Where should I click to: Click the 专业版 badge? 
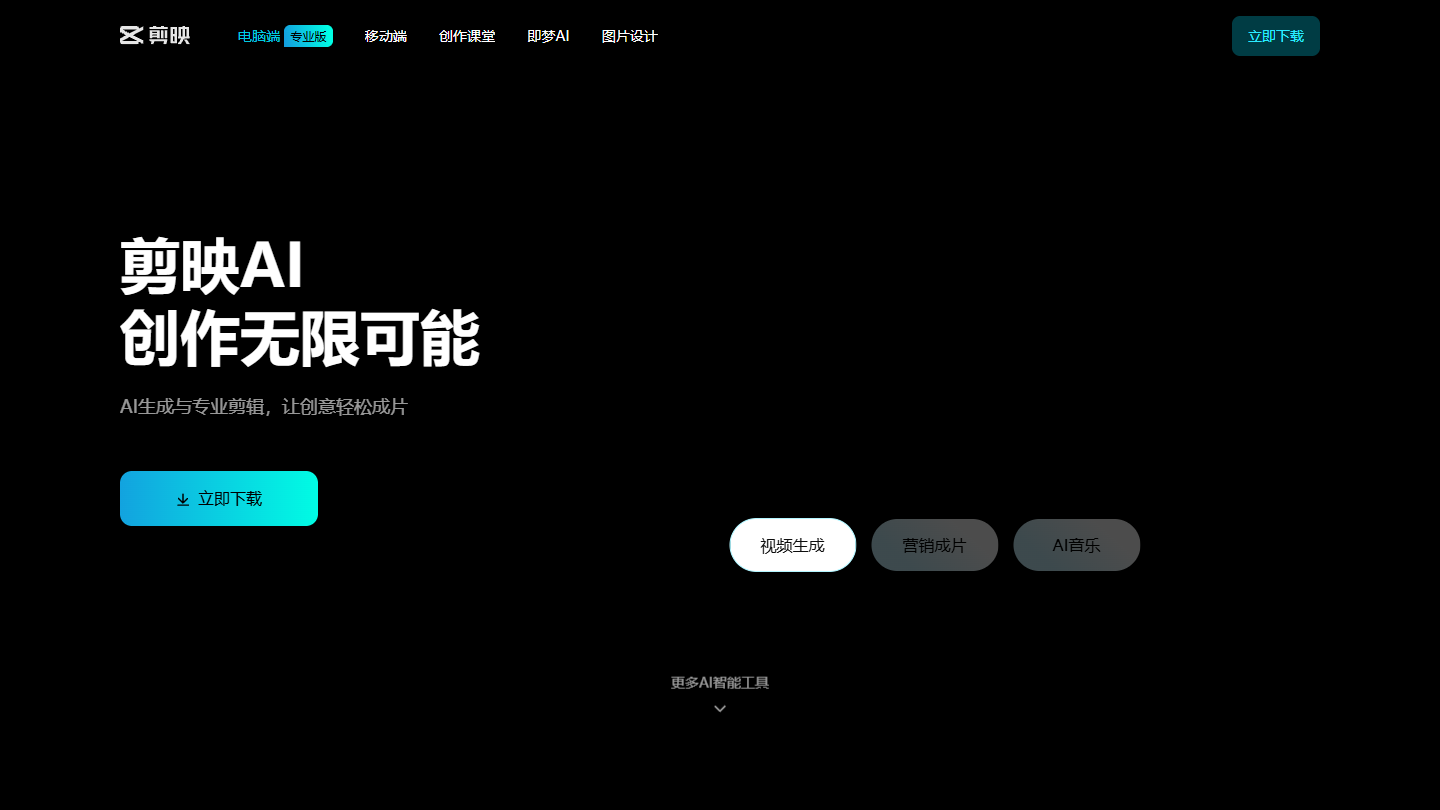point(308,36)
